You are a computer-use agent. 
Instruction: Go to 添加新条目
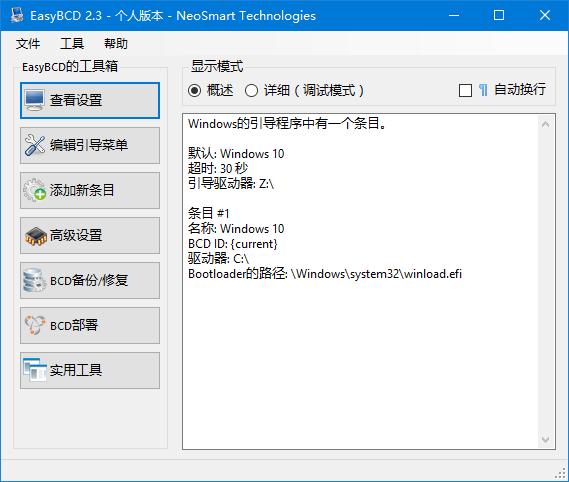click(90, 190)
